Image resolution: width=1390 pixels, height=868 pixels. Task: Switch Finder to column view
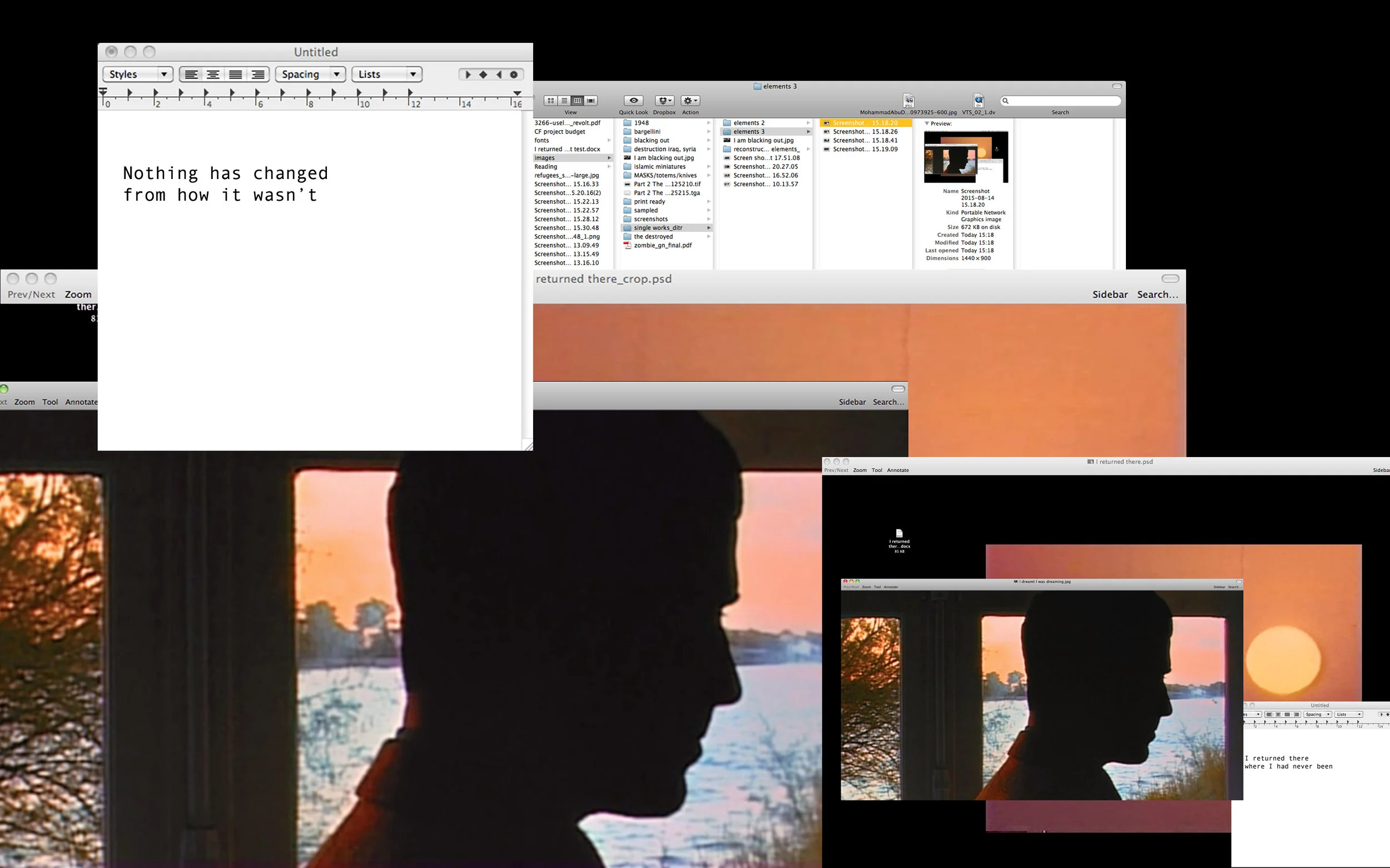pos(577,101)
